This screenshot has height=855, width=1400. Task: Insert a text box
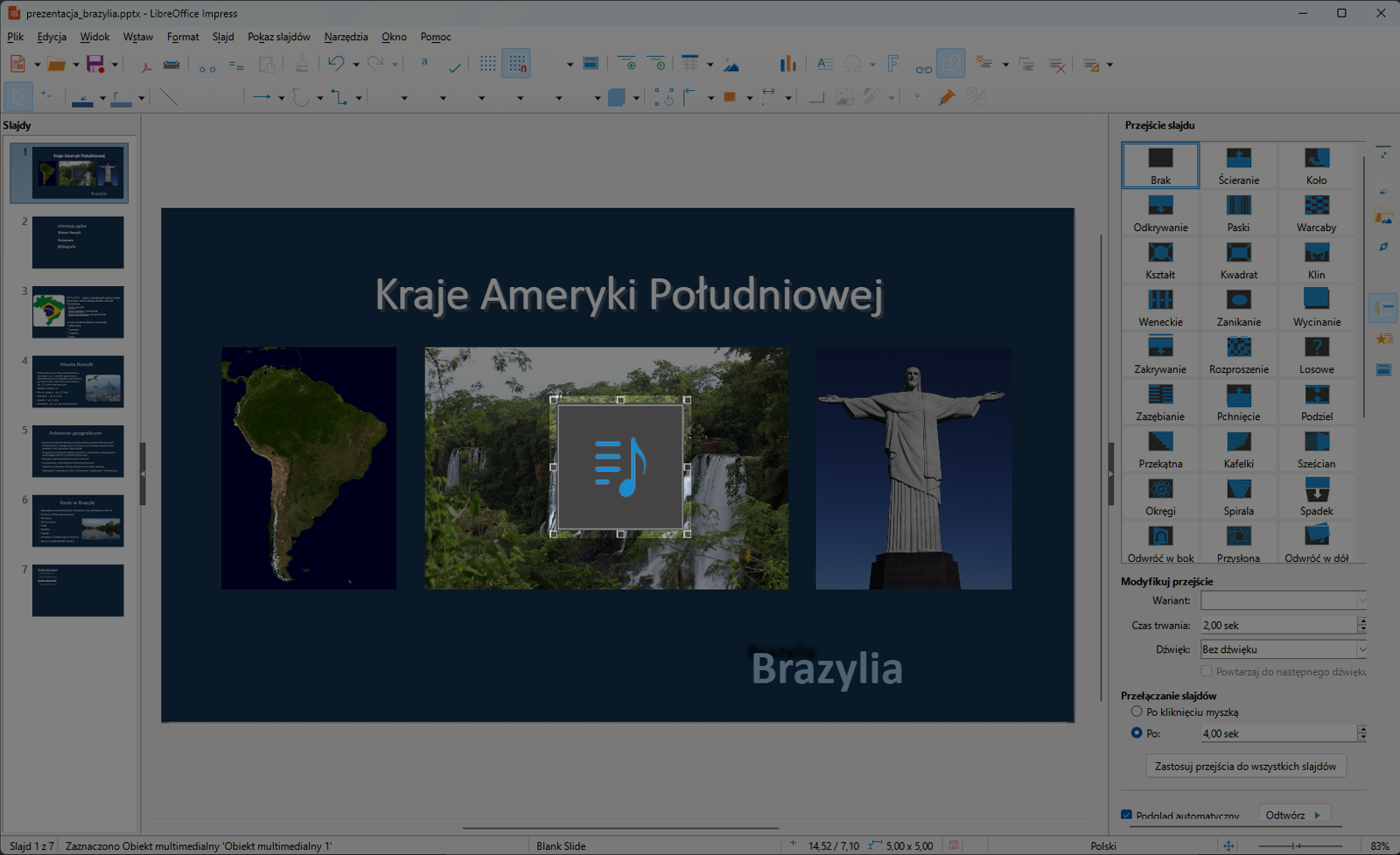coord(824,63)
